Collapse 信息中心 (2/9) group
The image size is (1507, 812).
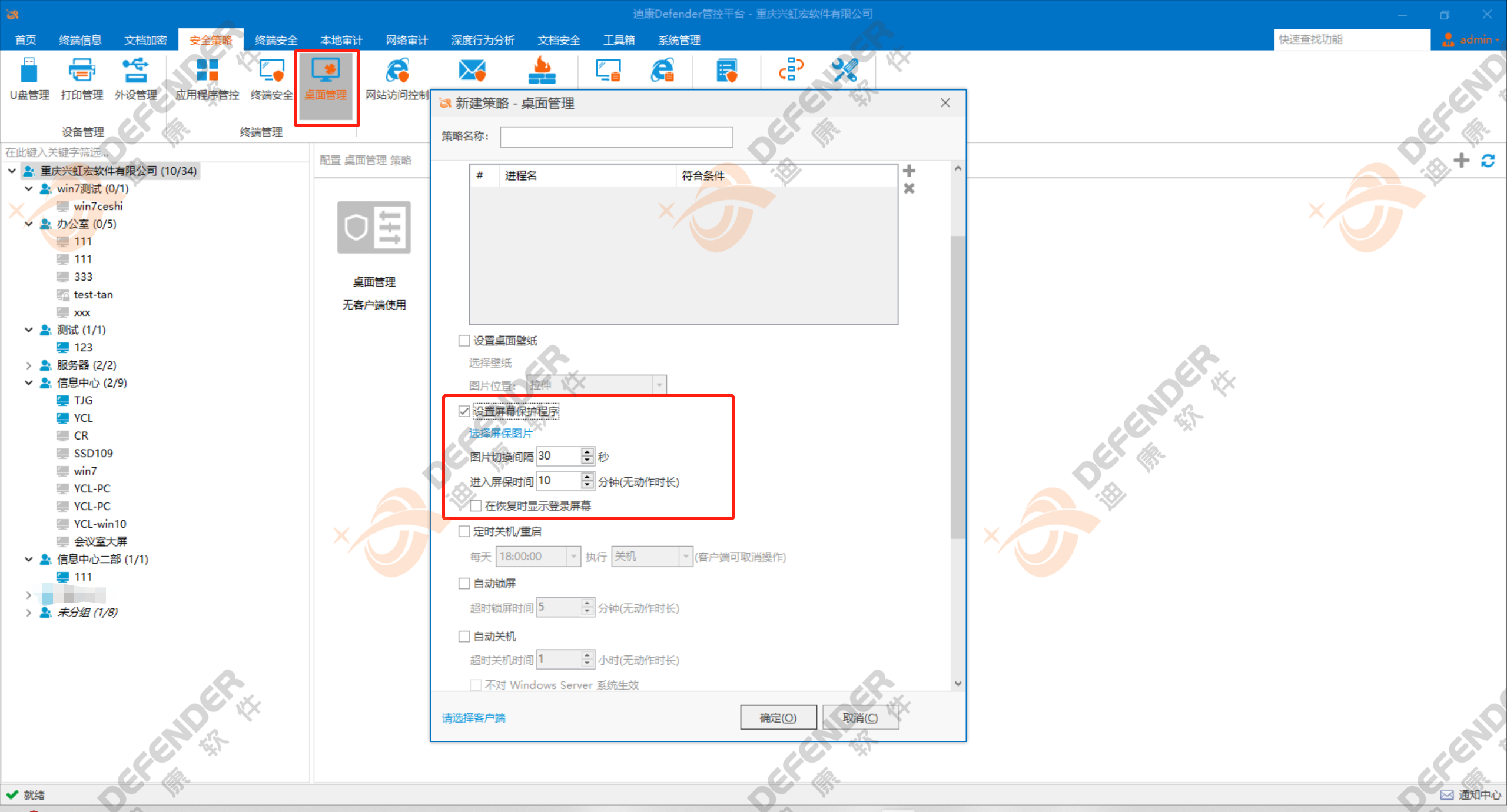(x=28, y=382)
